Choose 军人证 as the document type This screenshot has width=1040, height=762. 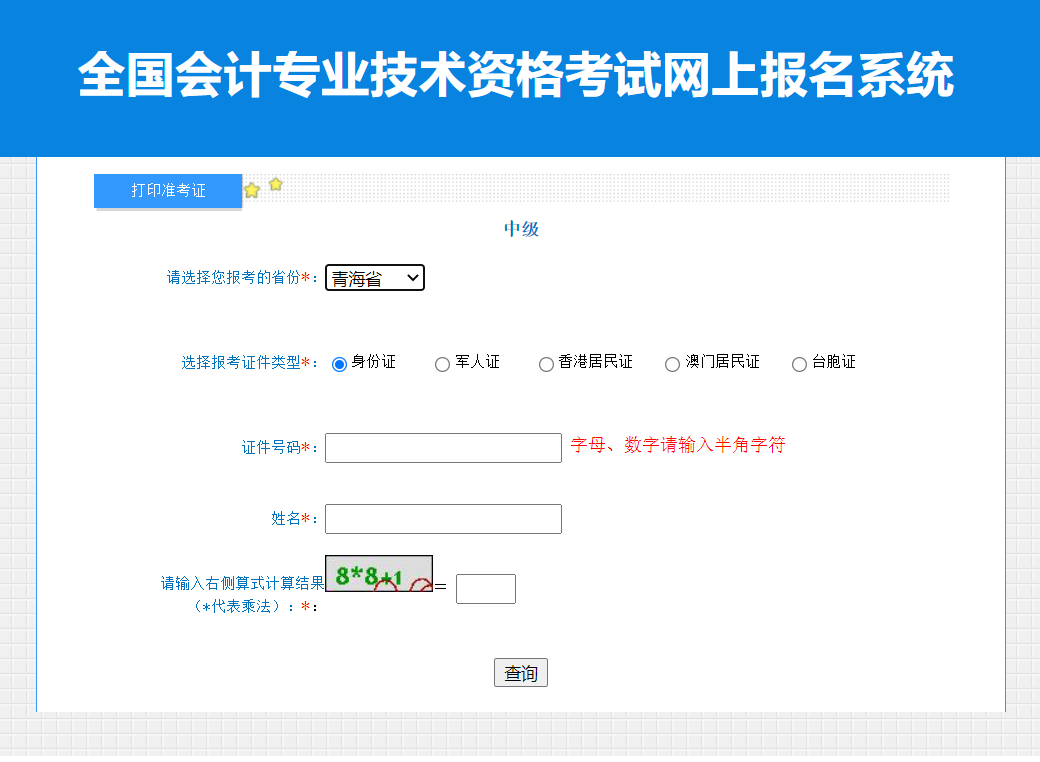click(442, 364)
